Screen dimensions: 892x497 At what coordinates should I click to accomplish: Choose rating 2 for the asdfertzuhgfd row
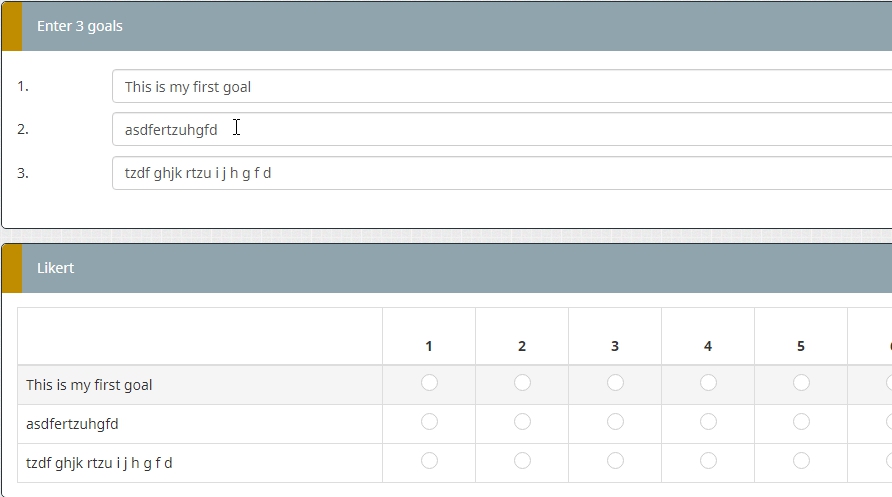coord(522,422)
